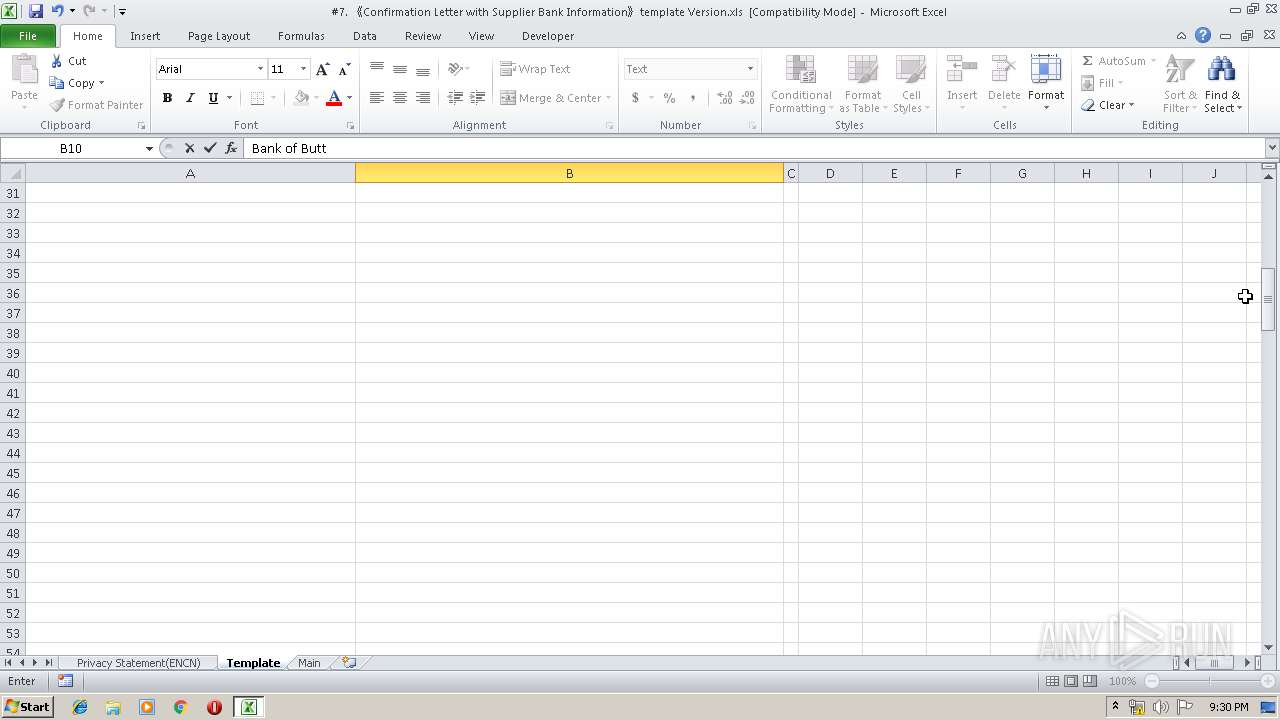Open the File tab

28,36
